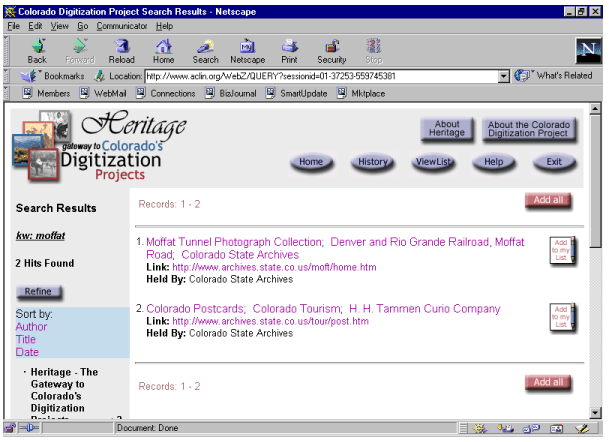Open the View menu
Image resolution: width=609 pixels, height=442 pixels.
[x=59, y=26]
